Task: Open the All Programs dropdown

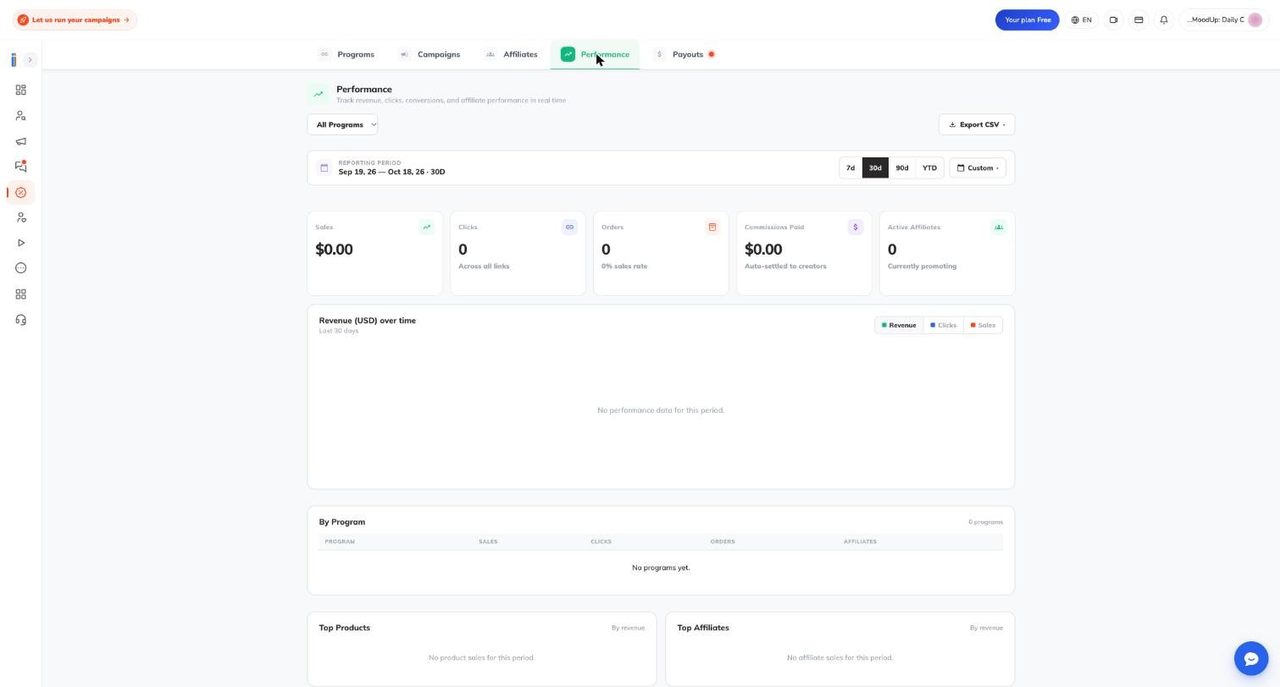Action: [x=343, y=125]
